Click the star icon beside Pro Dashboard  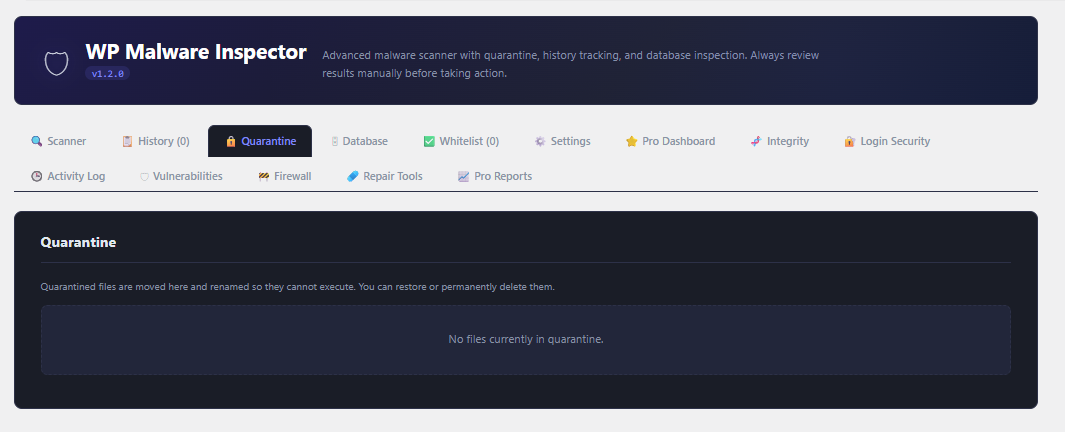(x=631, y=141)
